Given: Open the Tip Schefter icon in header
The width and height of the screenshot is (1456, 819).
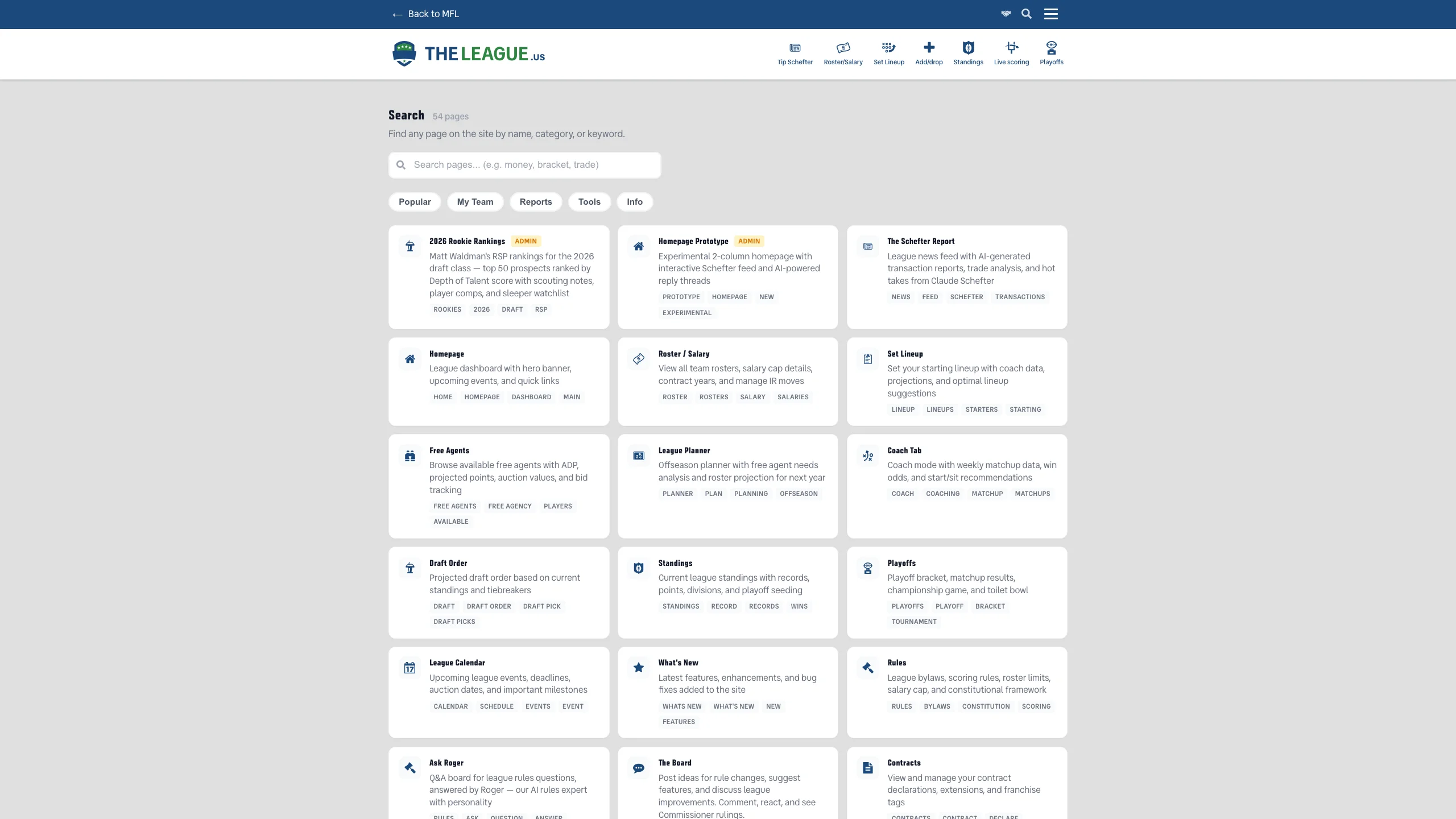Looking at the screenshot, I should [x=795, y=48].
